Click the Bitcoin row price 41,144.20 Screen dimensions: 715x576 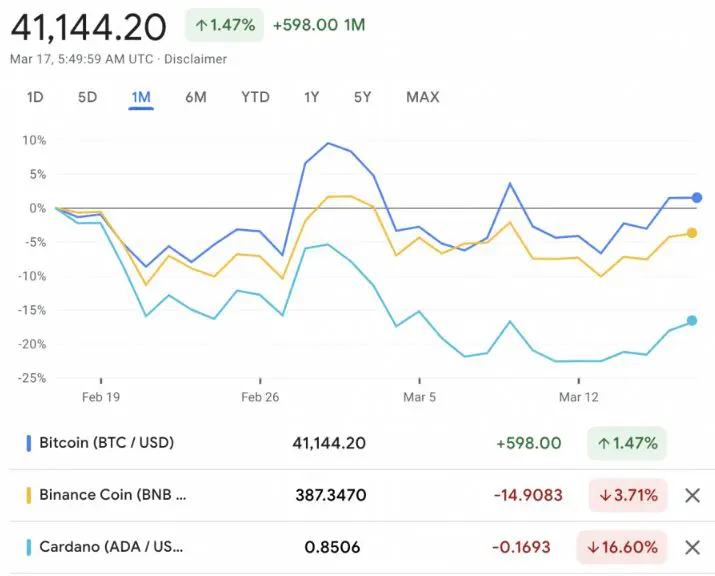329,443
